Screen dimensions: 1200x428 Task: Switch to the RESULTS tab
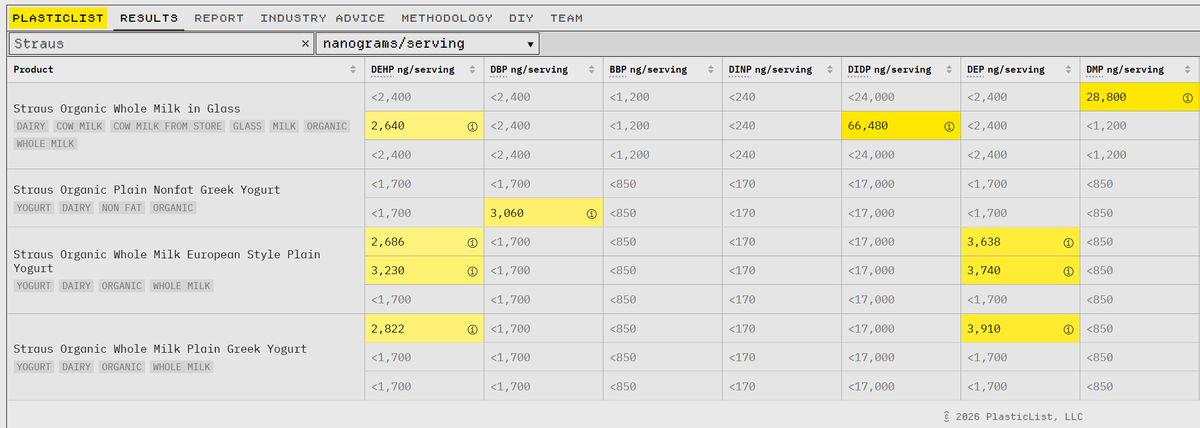click(x=149, y=18)
